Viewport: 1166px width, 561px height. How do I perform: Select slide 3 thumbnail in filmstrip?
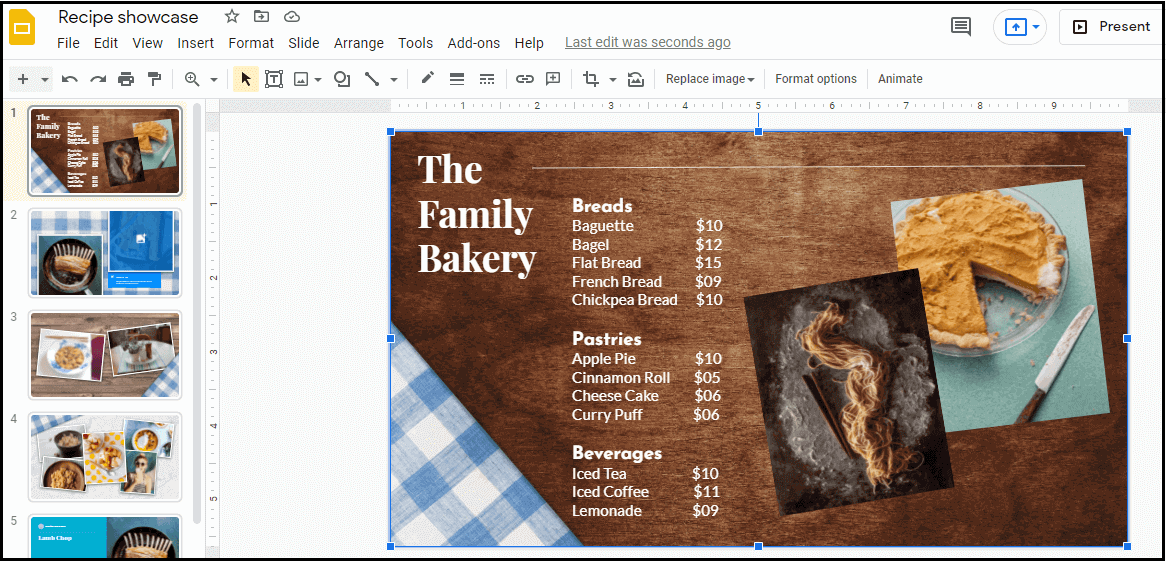point(105,354)
